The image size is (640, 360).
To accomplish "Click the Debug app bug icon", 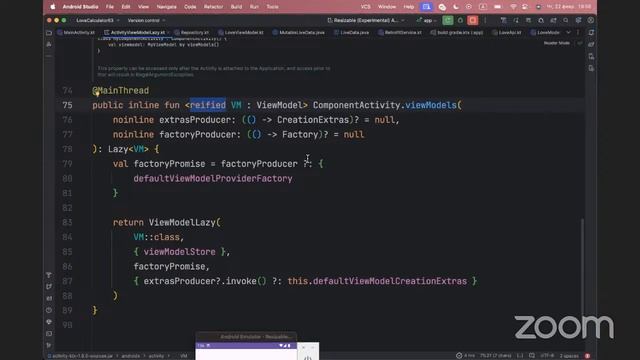I will tap(460, 20).
